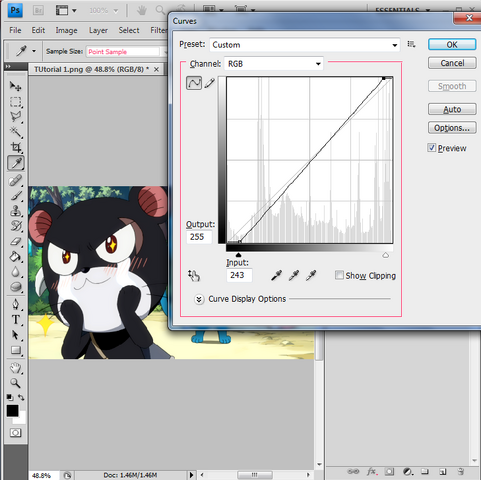Select the Paint Bucket tool
The width and height of the screenshot is (481, 480).
(x=15, y=257)
